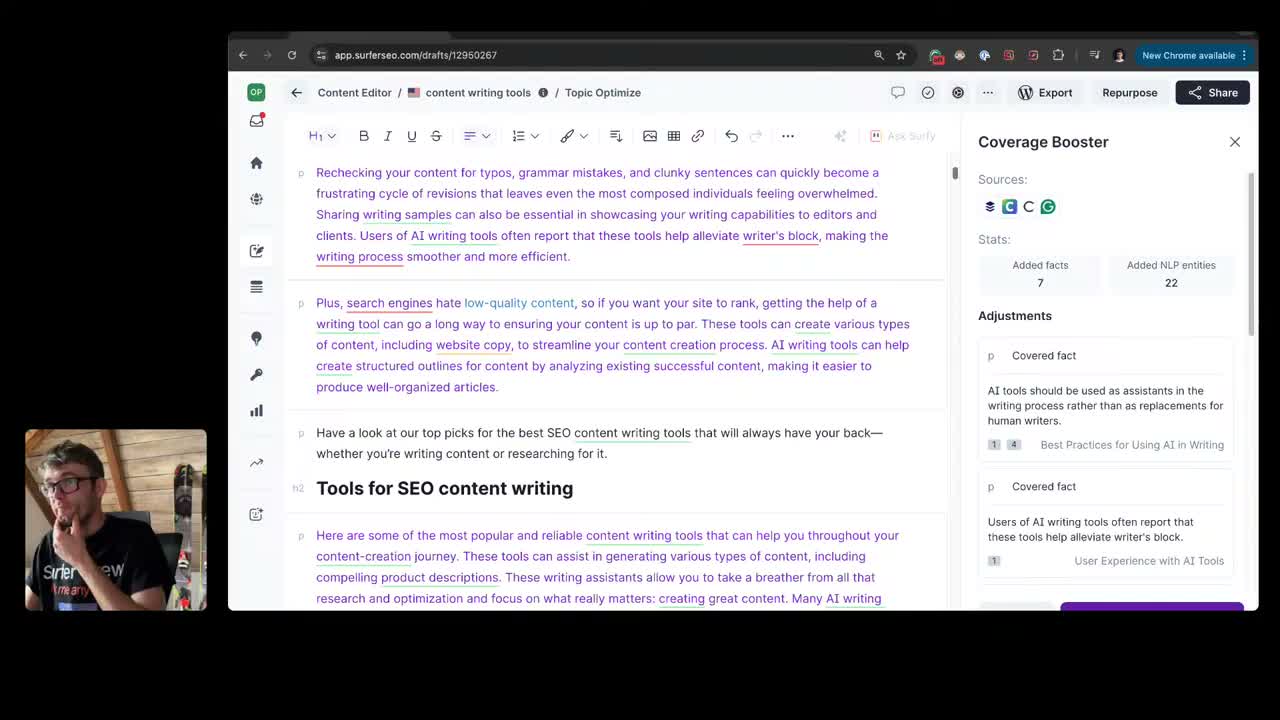
Task: Undo the last edit
Action: 732,136
